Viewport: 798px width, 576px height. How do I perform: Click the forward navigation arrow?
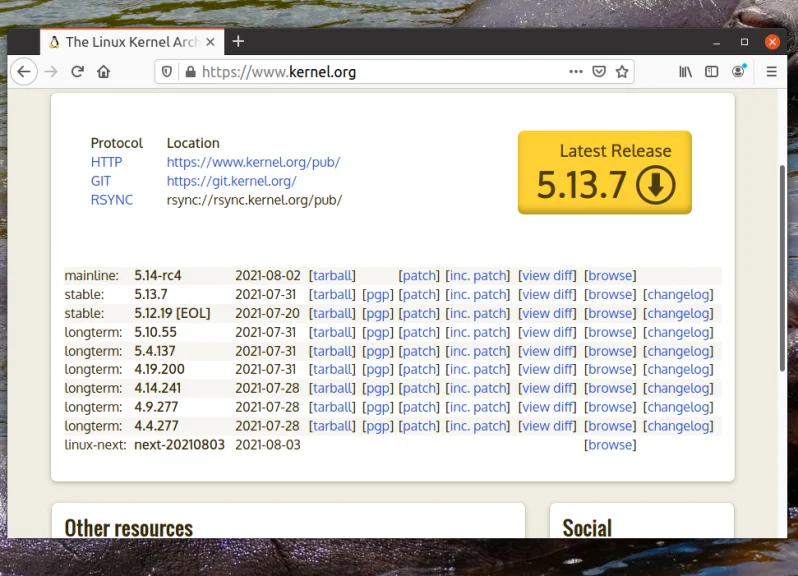51,72
